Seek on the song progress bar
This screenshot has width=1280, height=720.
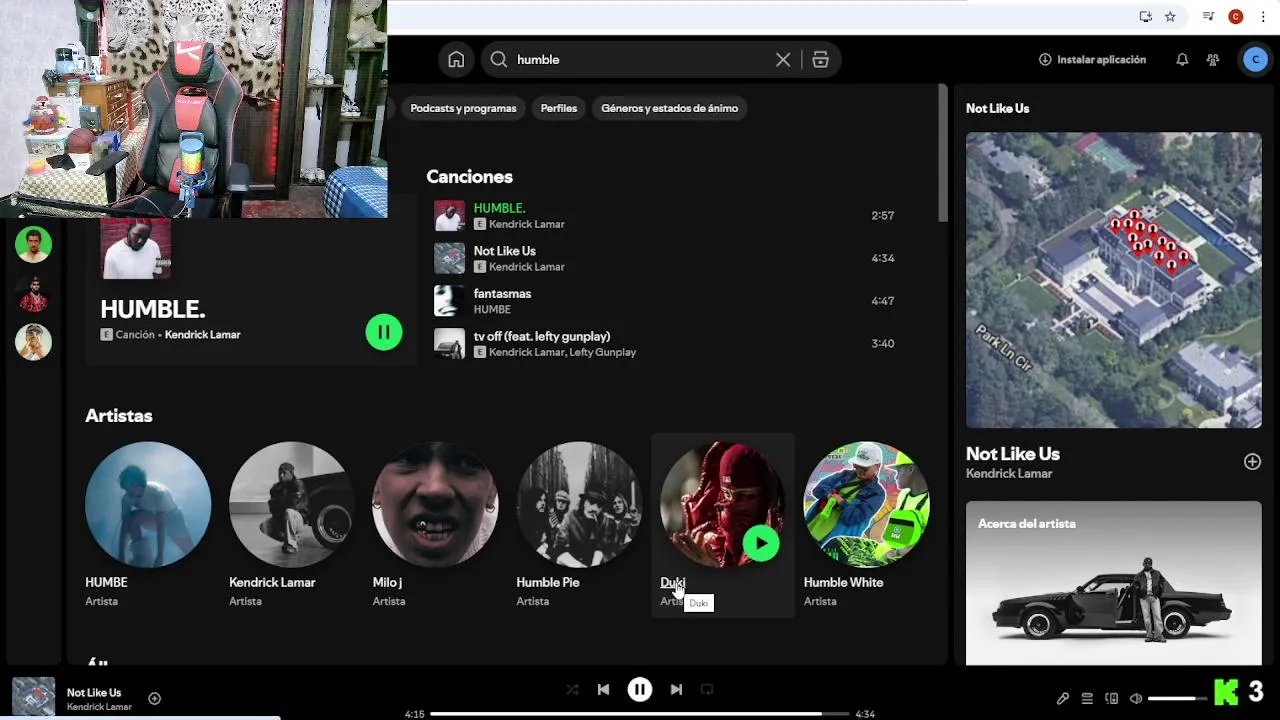pos(640,714)
